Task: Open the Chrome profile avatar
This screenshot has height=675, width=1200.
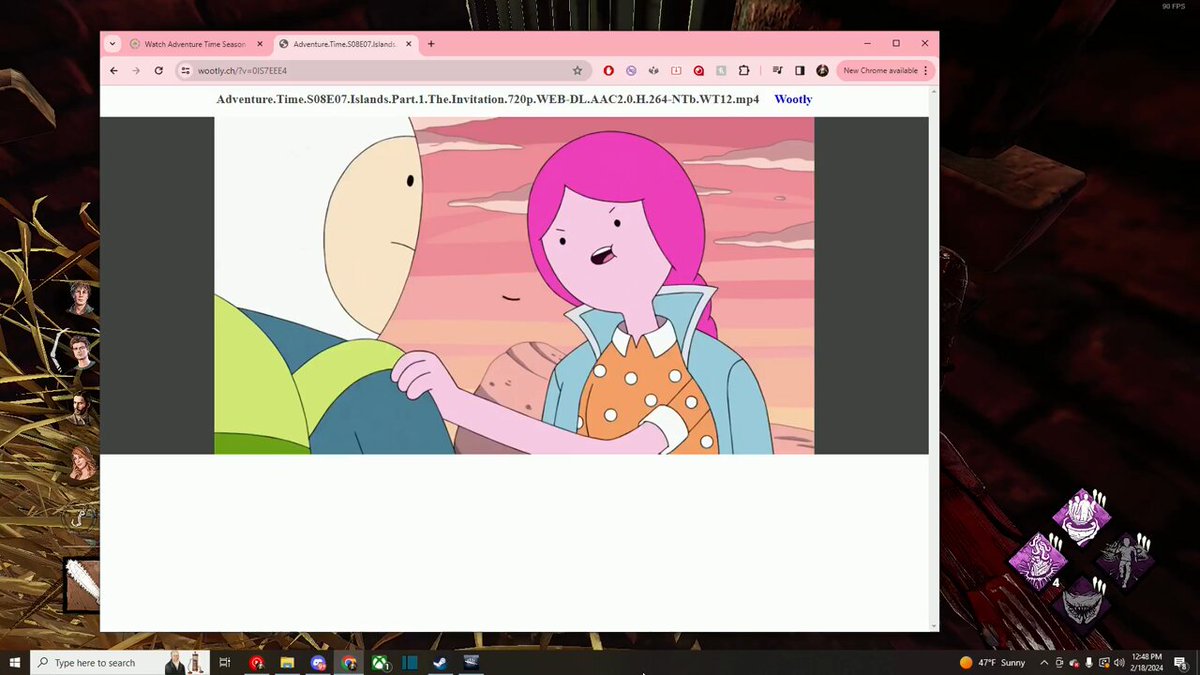Action: (822, 71)
